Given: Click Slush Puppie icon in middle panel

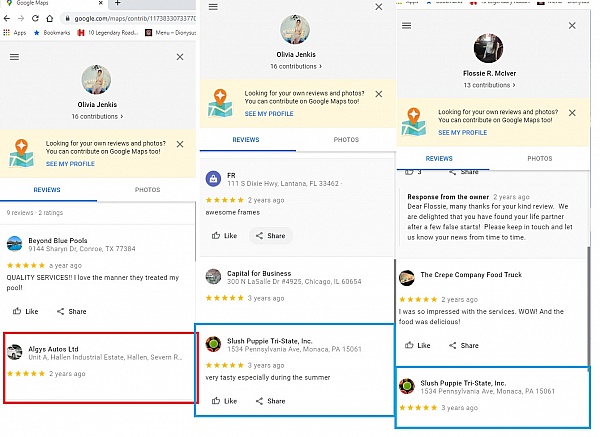Looking at the screenshot, I should click(213, 344).
